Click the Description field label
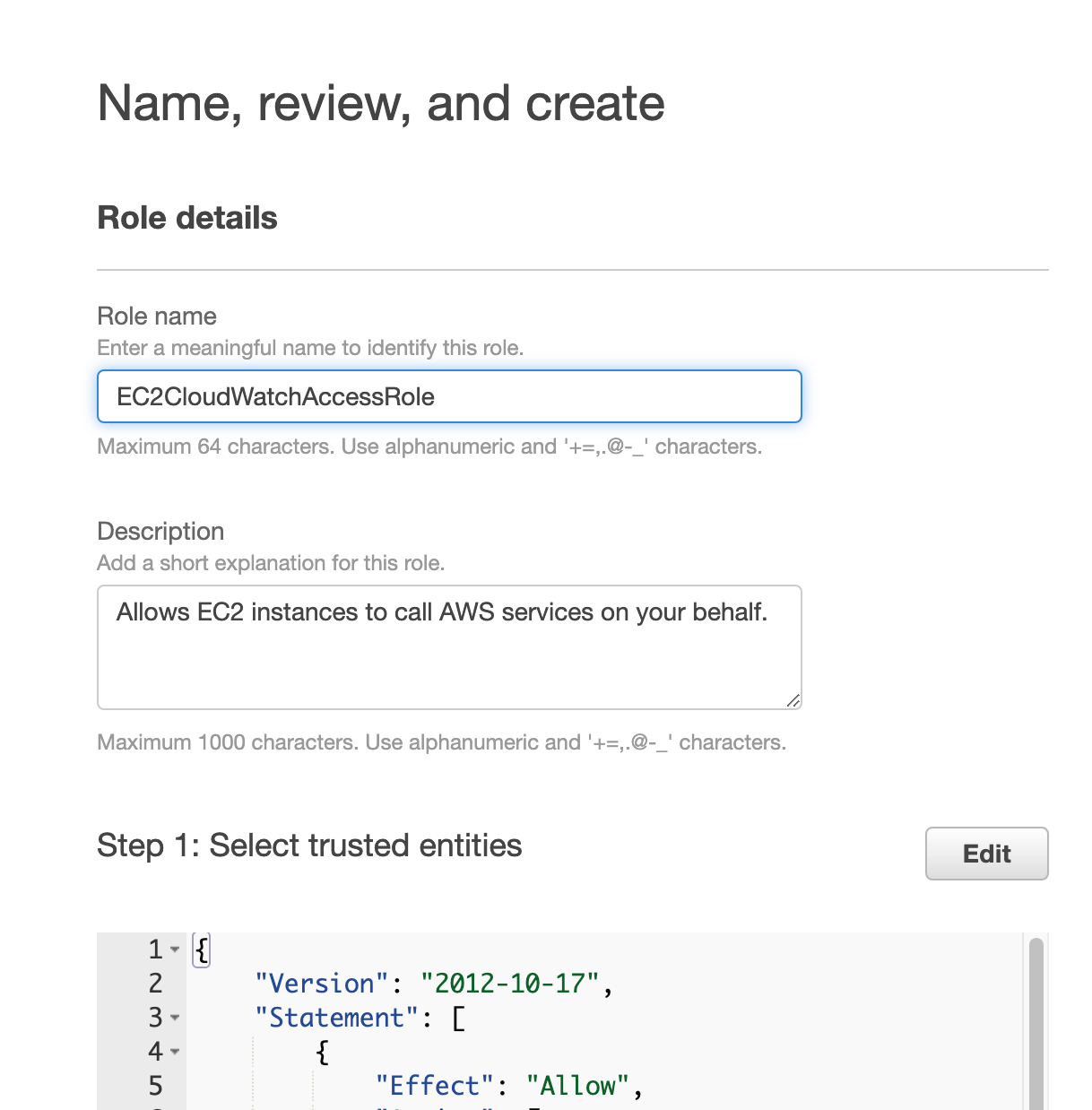 click(160, 532)
